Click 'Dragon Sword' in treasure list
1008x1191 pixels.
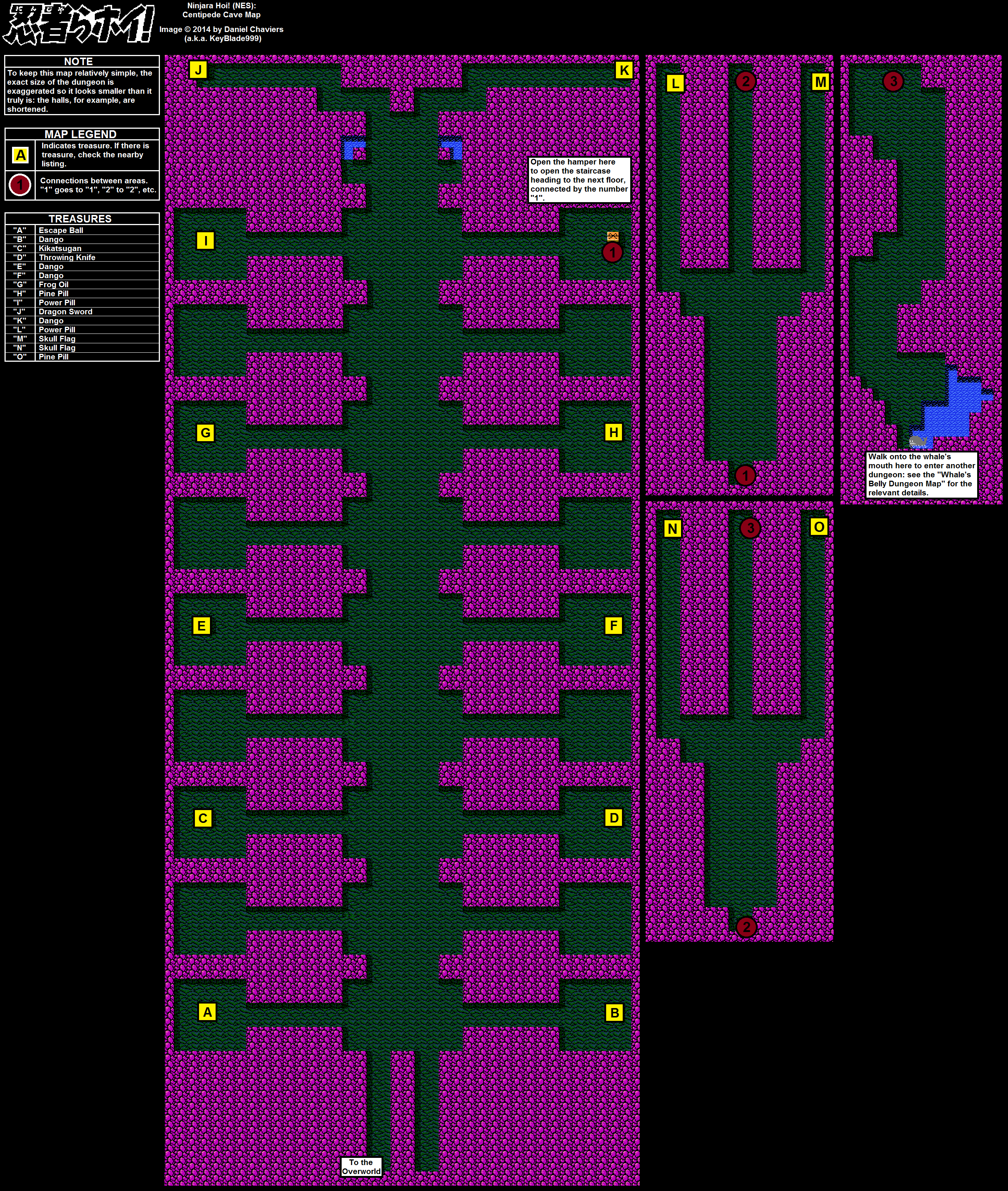pos(65,312)
